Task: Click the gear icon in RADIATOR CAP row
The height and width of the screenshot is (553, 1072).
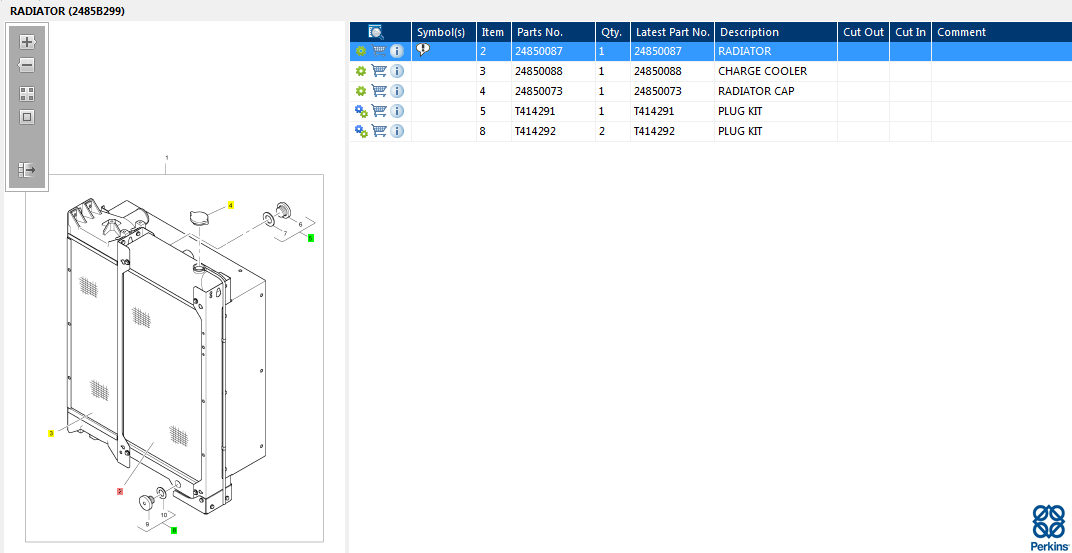Action: (361, 91)
